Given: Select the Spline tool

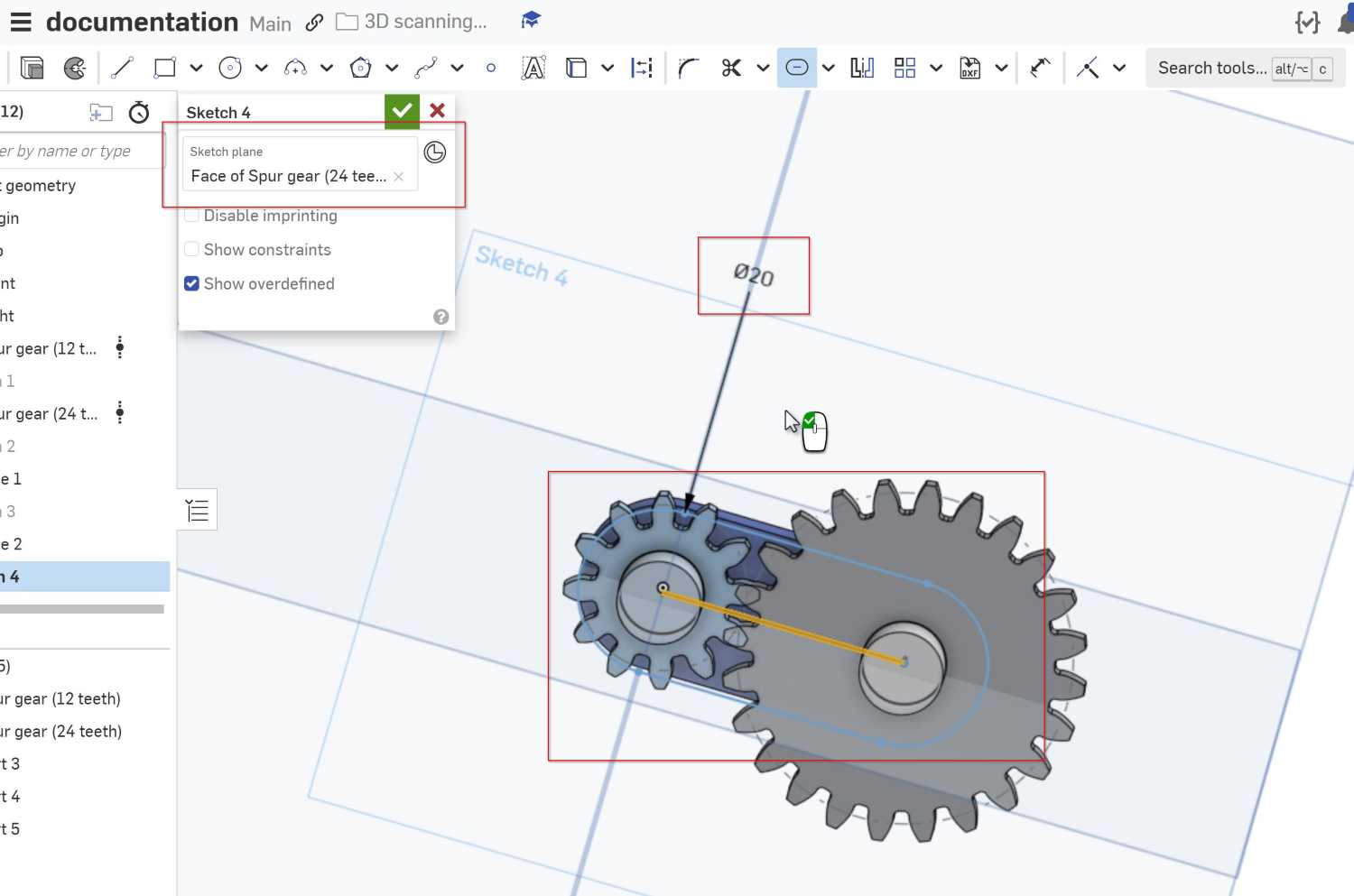Looking at the screenshot, I should [425, 68].
